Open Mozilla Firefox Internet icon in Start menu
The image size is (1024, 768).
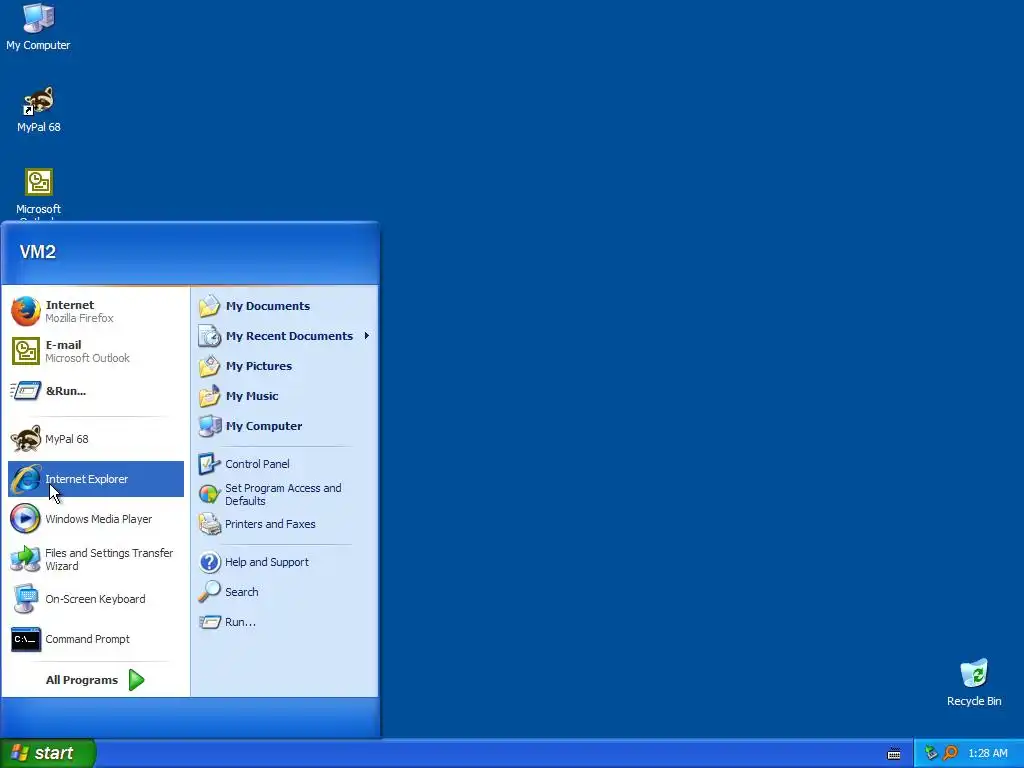[x=26, y=312]
